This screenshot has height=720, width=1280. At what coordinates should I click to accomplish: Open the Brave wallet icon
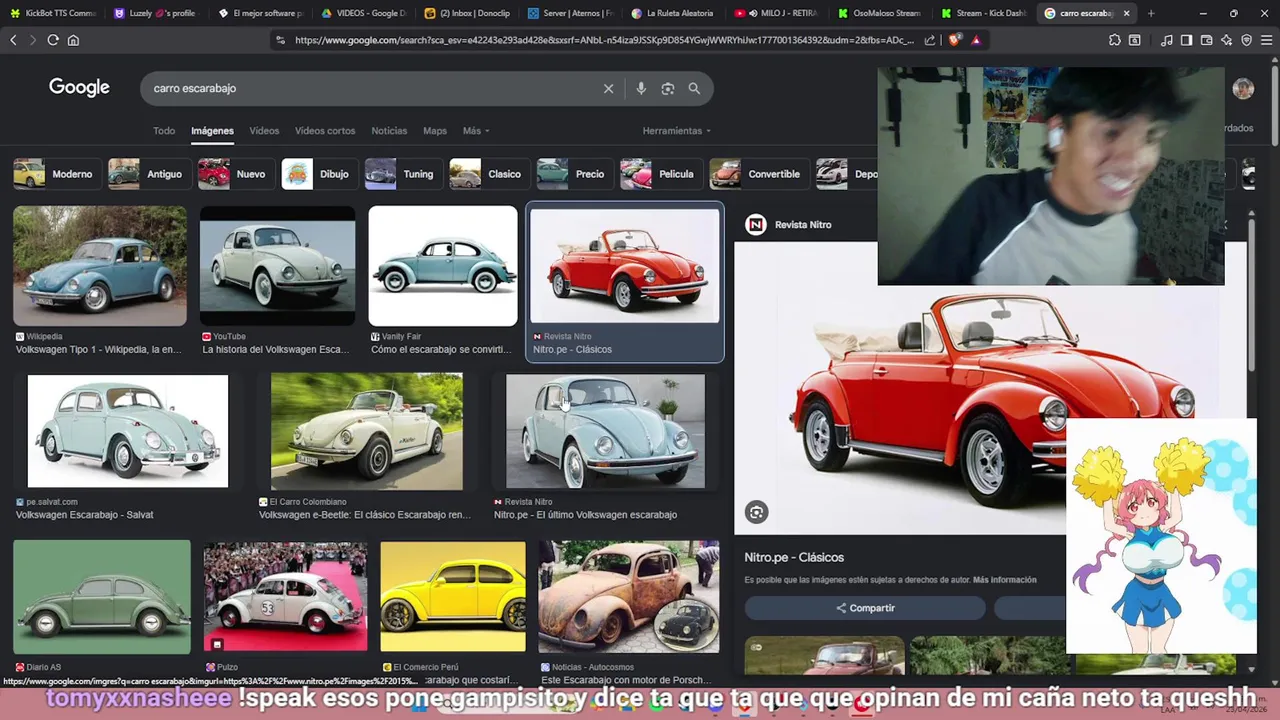click(1206, 40)
